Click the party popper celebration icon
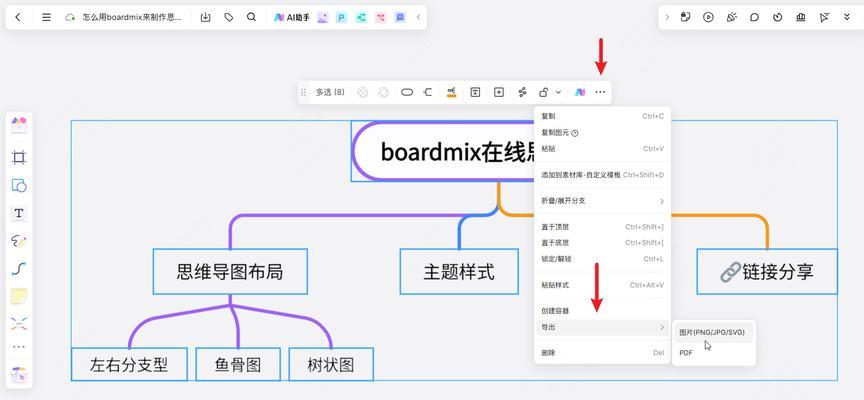864x400 pixels. point(732,17)
